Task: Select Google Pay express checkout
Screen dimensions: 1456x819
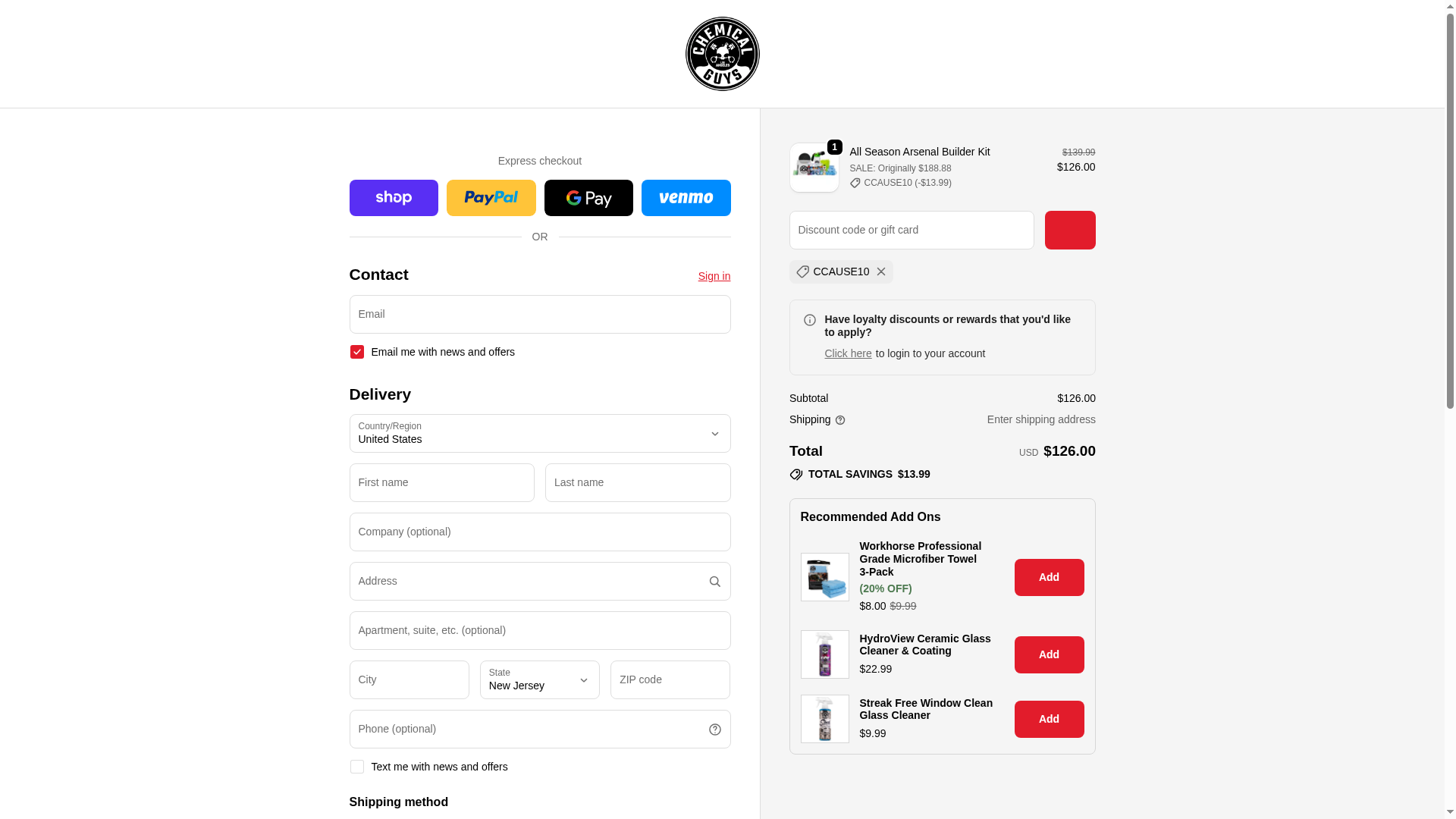Action: click(588, 198)
